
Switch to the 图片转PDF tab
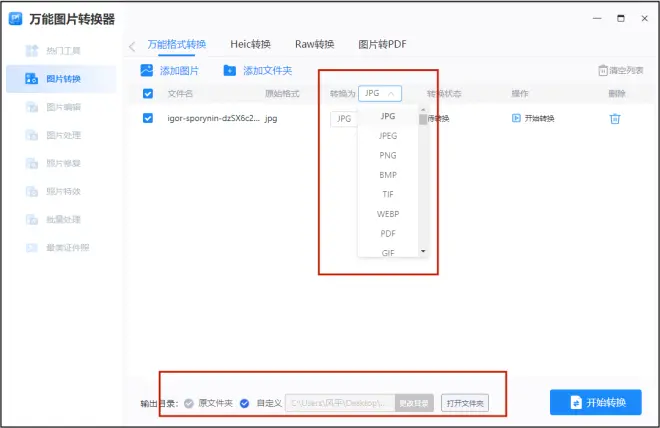coord(382,44)
